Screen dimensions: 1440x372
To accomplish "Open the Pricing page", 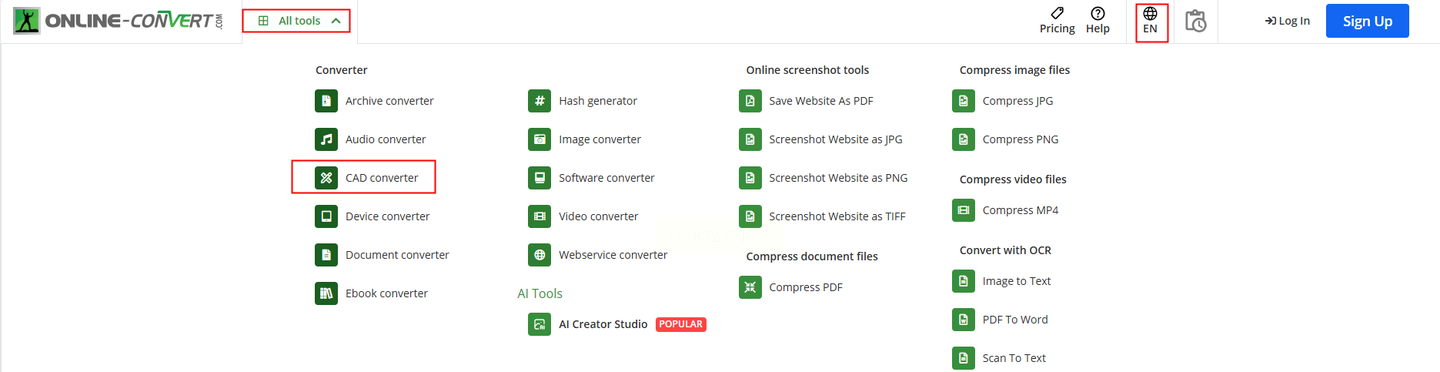I will click(1057, 21).
